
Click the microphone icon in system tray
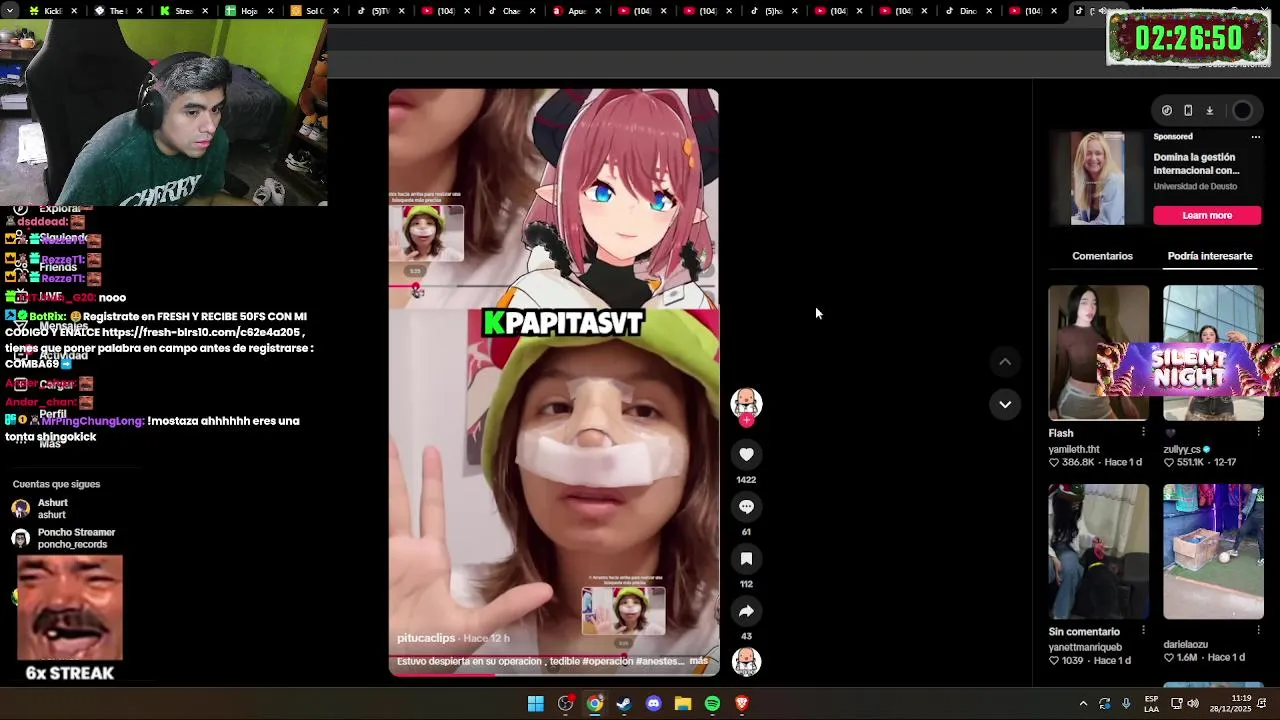1126,704
